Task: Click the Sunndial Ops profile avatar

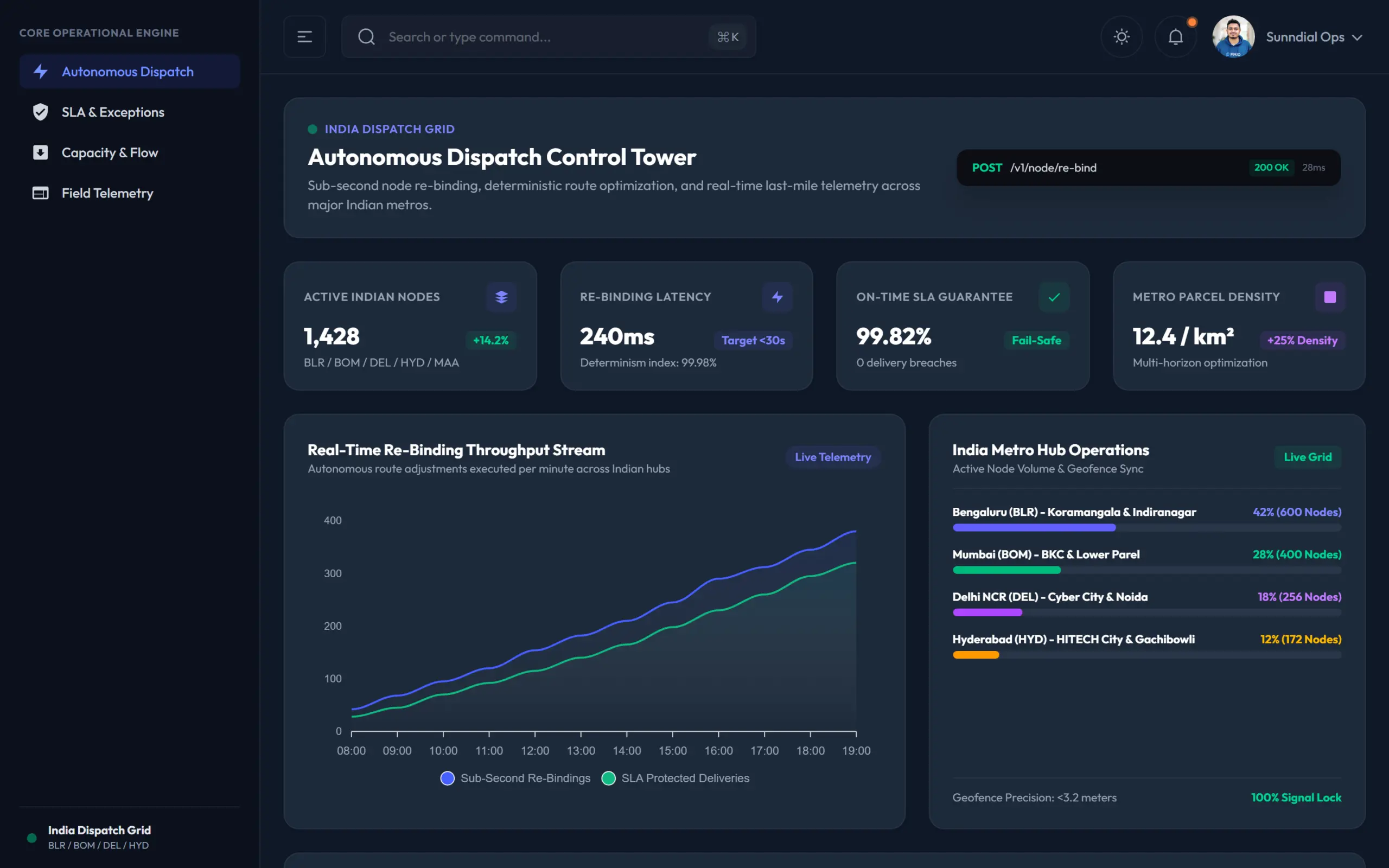Action: coord(1233,37)
